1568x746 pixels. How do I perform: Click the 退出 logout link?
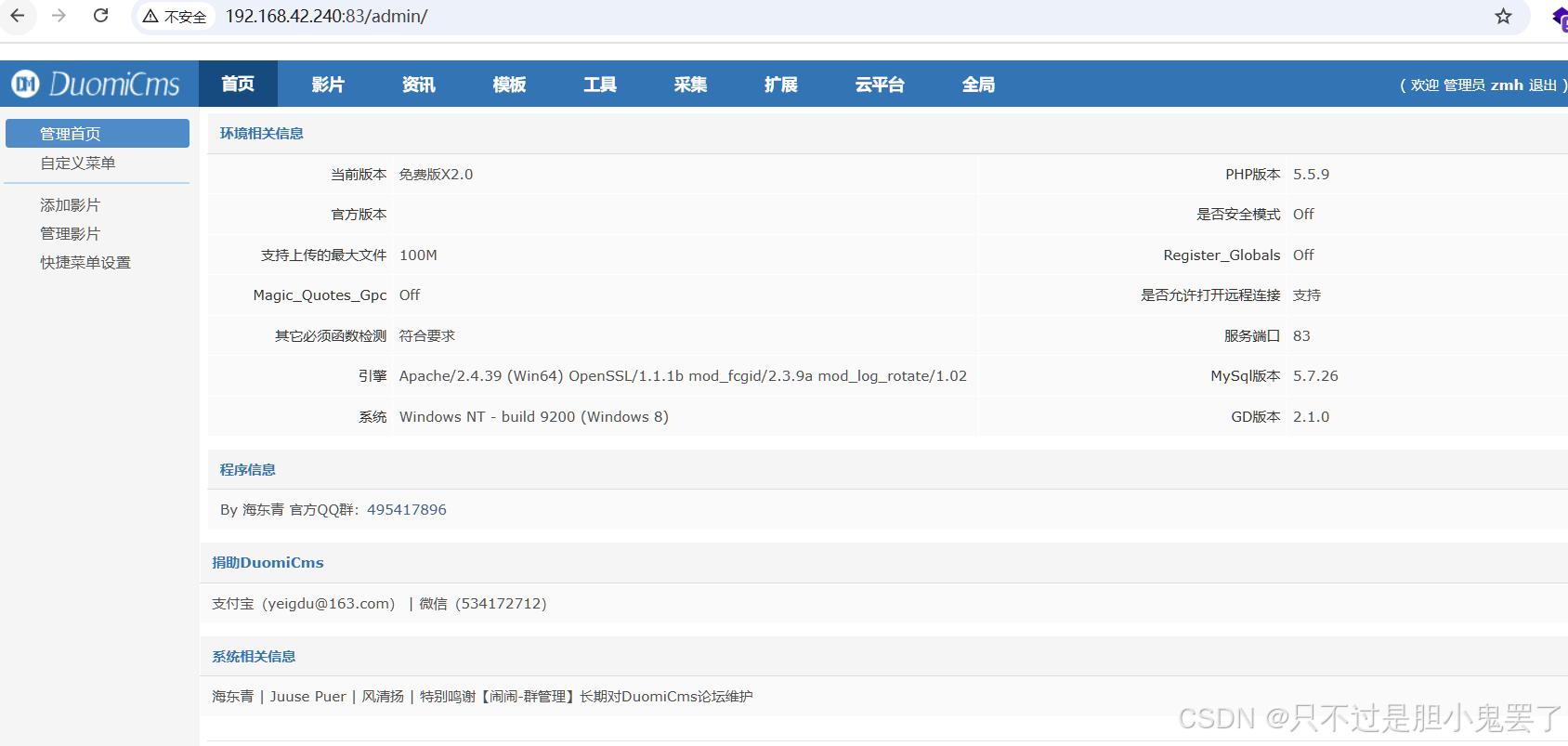(x=1543, y=85)
